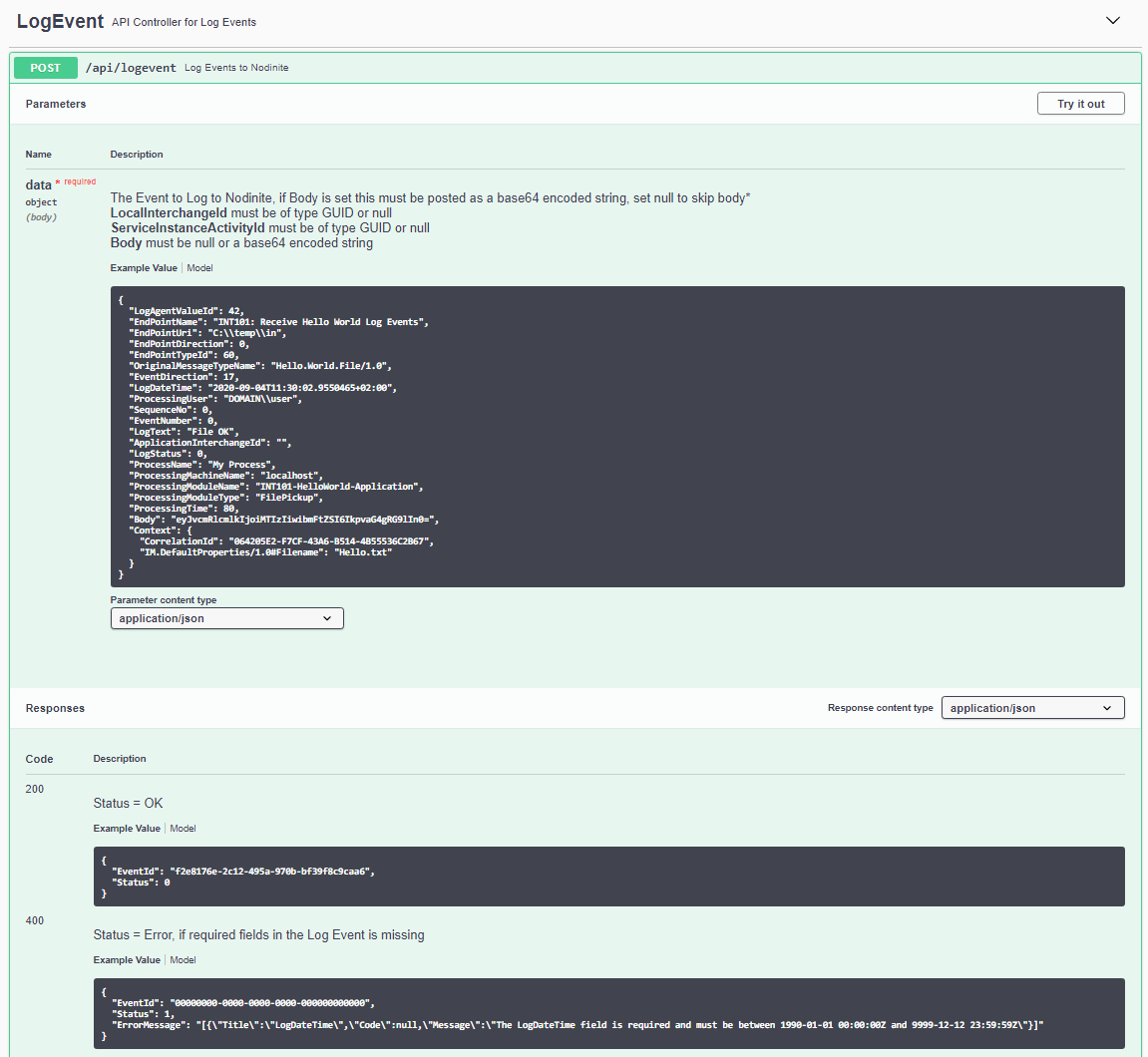The width and height of the screenshot is (1148, 1057).
Task: Click the "CorrelationId" line in Context
Action: 287,541
